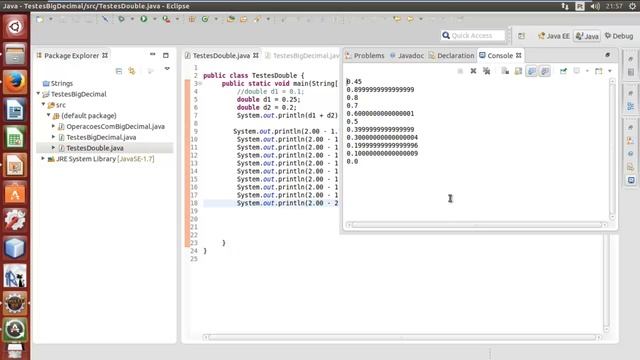Click the Display Selected Console icon
The image size is (640, 360).
coord(576,71)
